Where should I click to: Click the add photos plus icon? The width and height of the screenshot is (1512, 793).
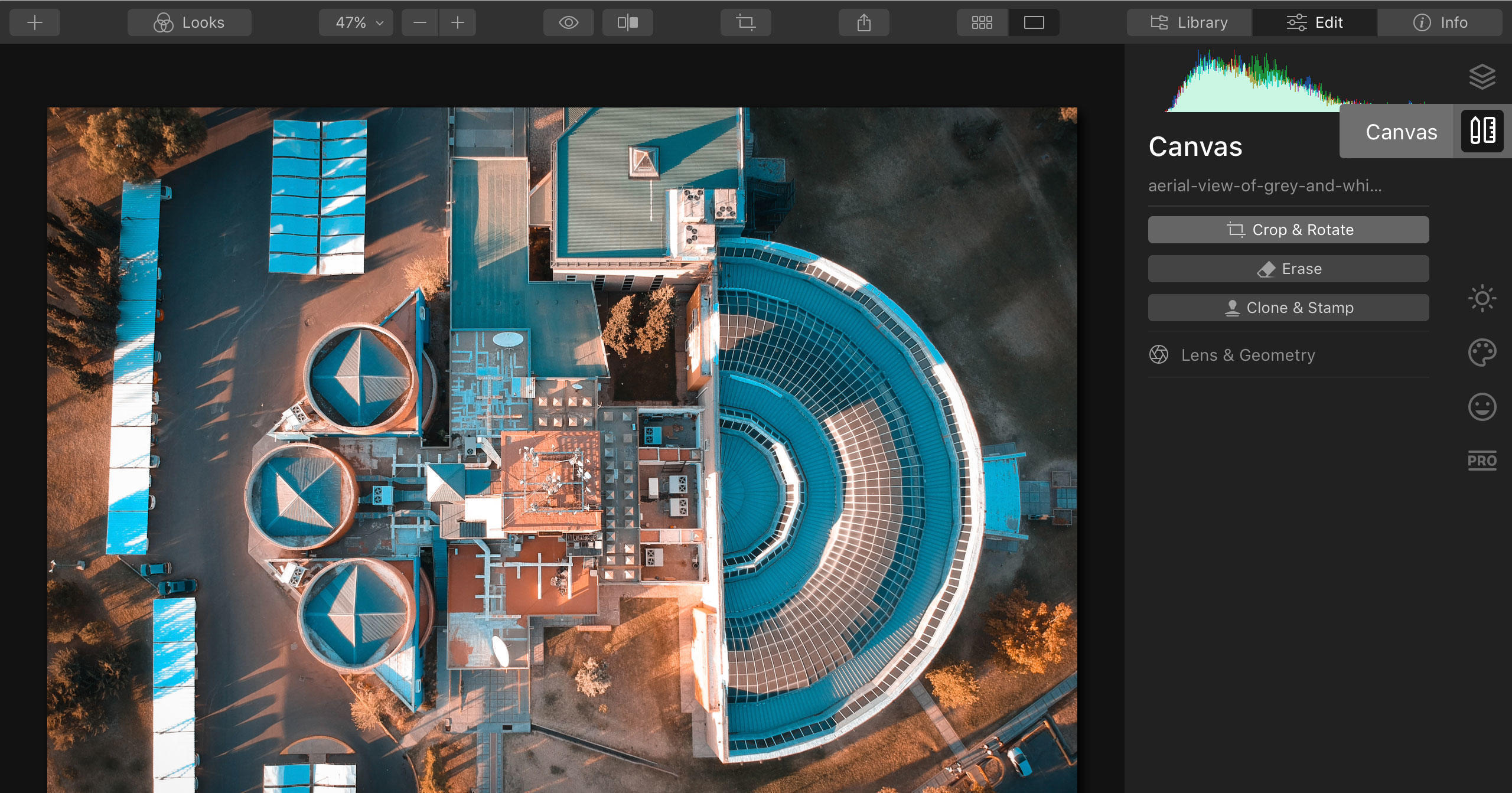coord(34,22)
